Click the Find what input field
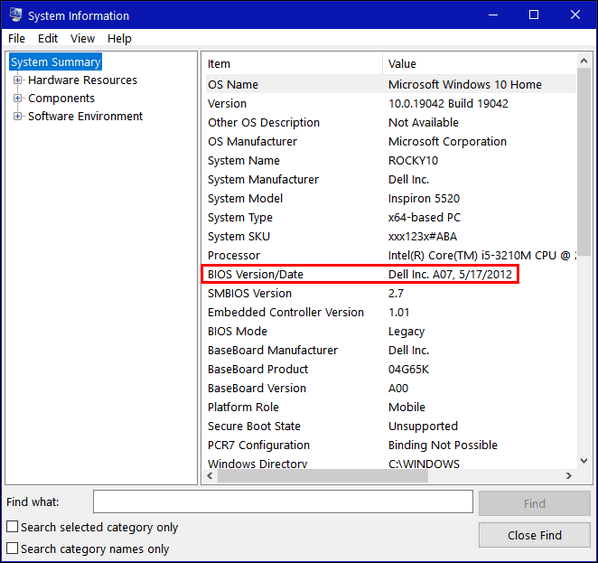The image size is (598, 563). [283, 502]
